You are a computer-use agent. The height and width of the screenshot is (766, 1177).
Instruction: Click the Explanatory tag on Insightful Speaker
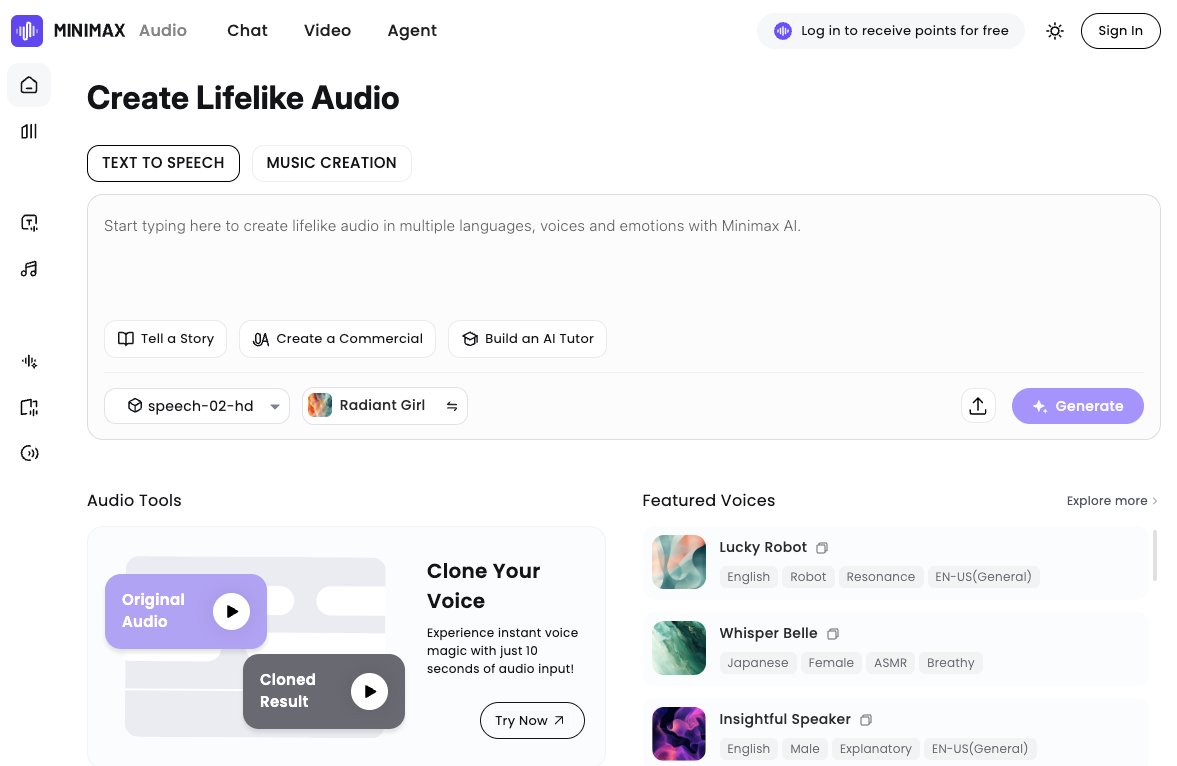875,749
